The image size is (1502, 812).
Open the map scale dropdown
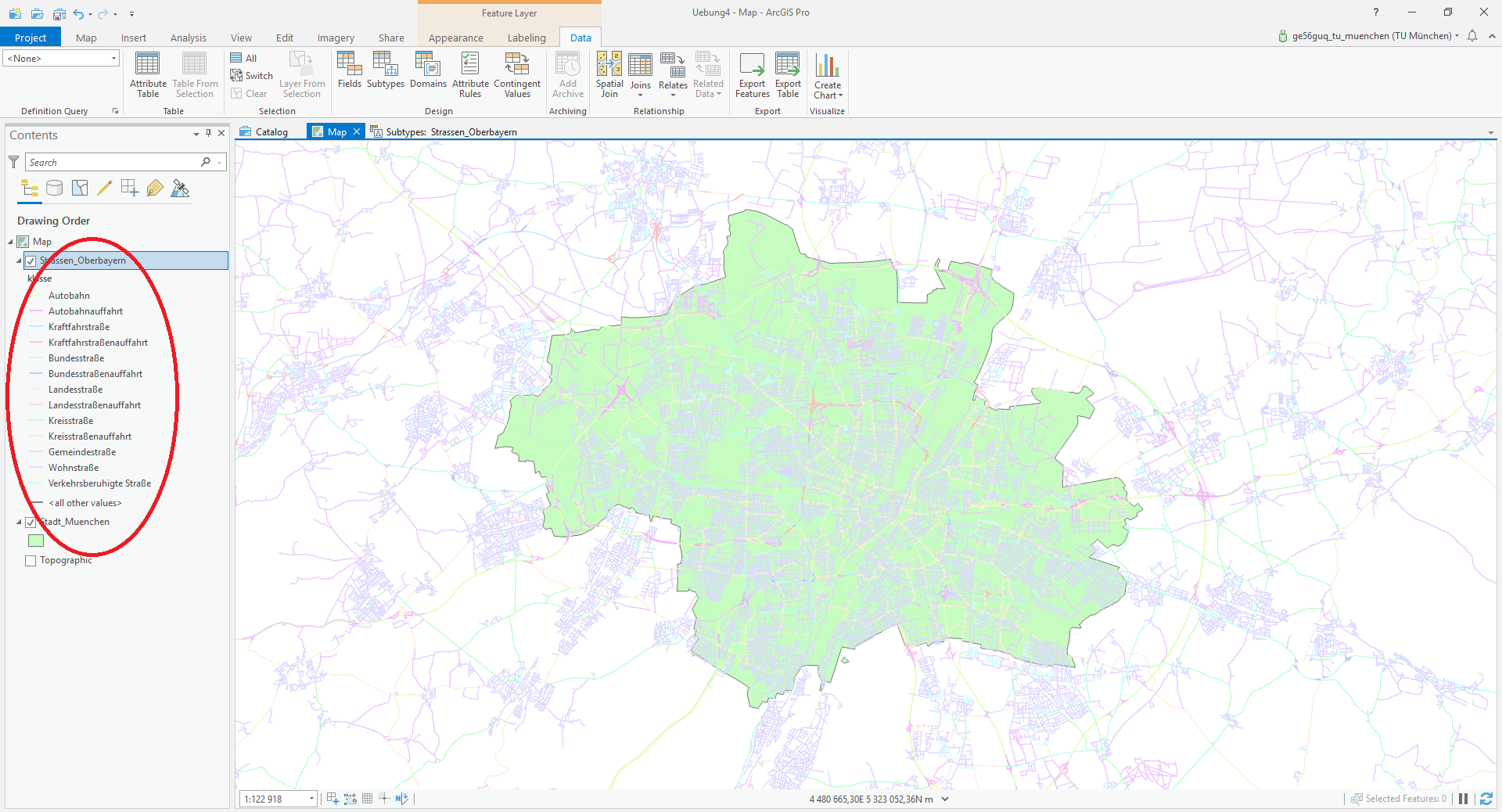point(311,799)
